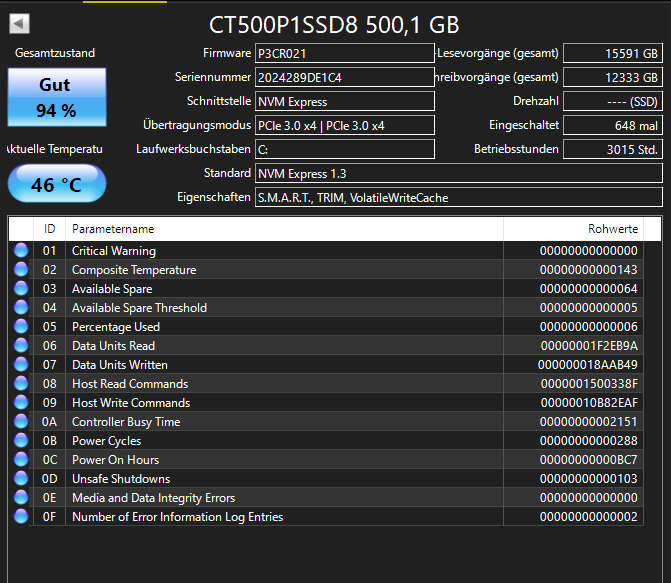Image resolution: width=671 pixels, height=583 pixels.
Task: Click the Standard field NVM Express 1.3
Action: coord(459,173)
